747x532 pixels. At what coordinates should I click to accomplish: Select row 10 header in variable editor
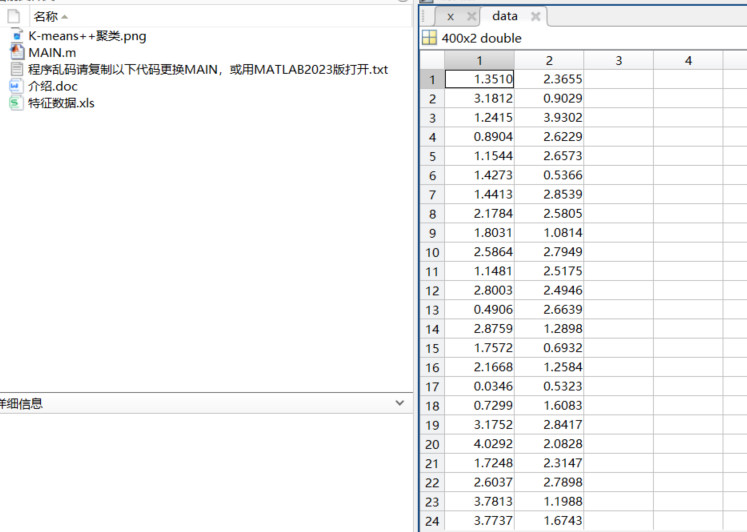[432, 252]
